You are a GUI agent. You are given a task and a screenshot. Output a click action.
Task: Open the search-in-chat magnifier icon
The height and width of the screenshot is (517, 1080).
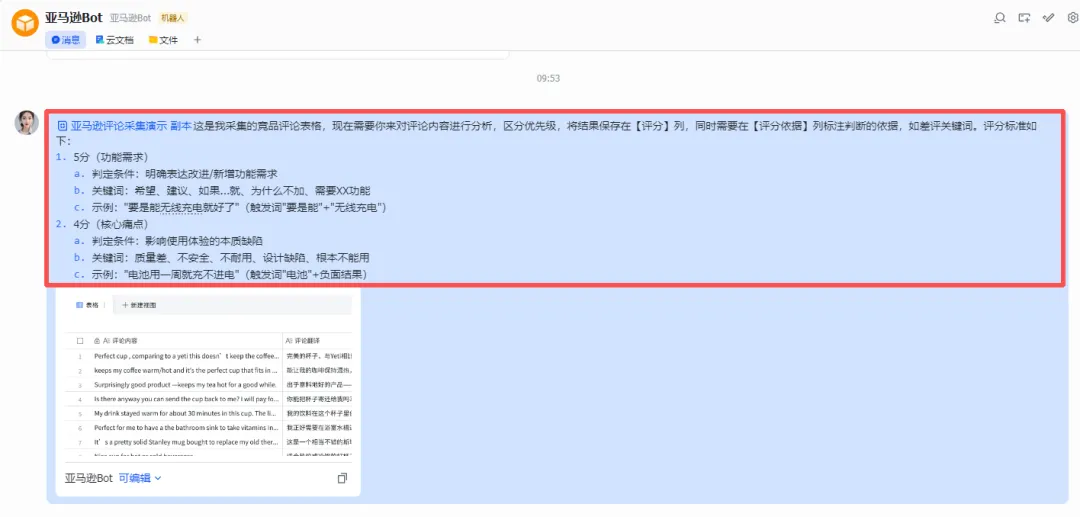tap(999, 18)
